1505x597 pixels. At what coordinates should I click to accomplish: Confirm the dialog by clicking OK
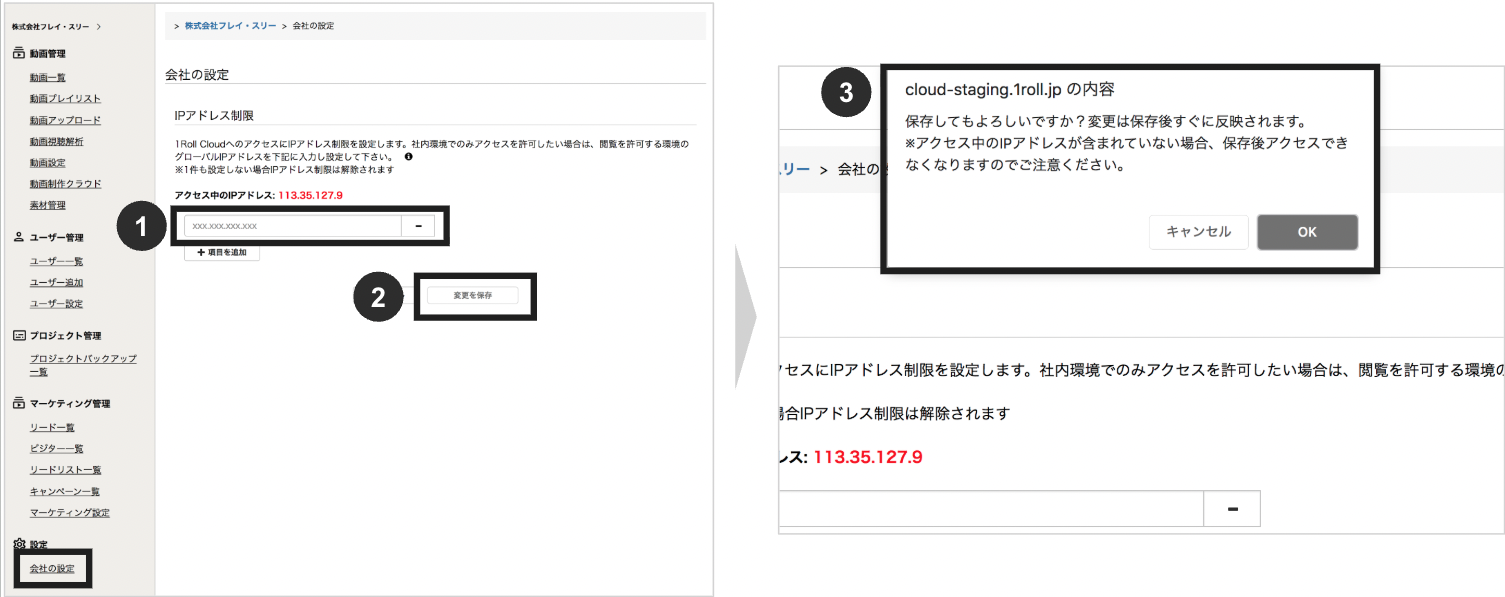1306,231
